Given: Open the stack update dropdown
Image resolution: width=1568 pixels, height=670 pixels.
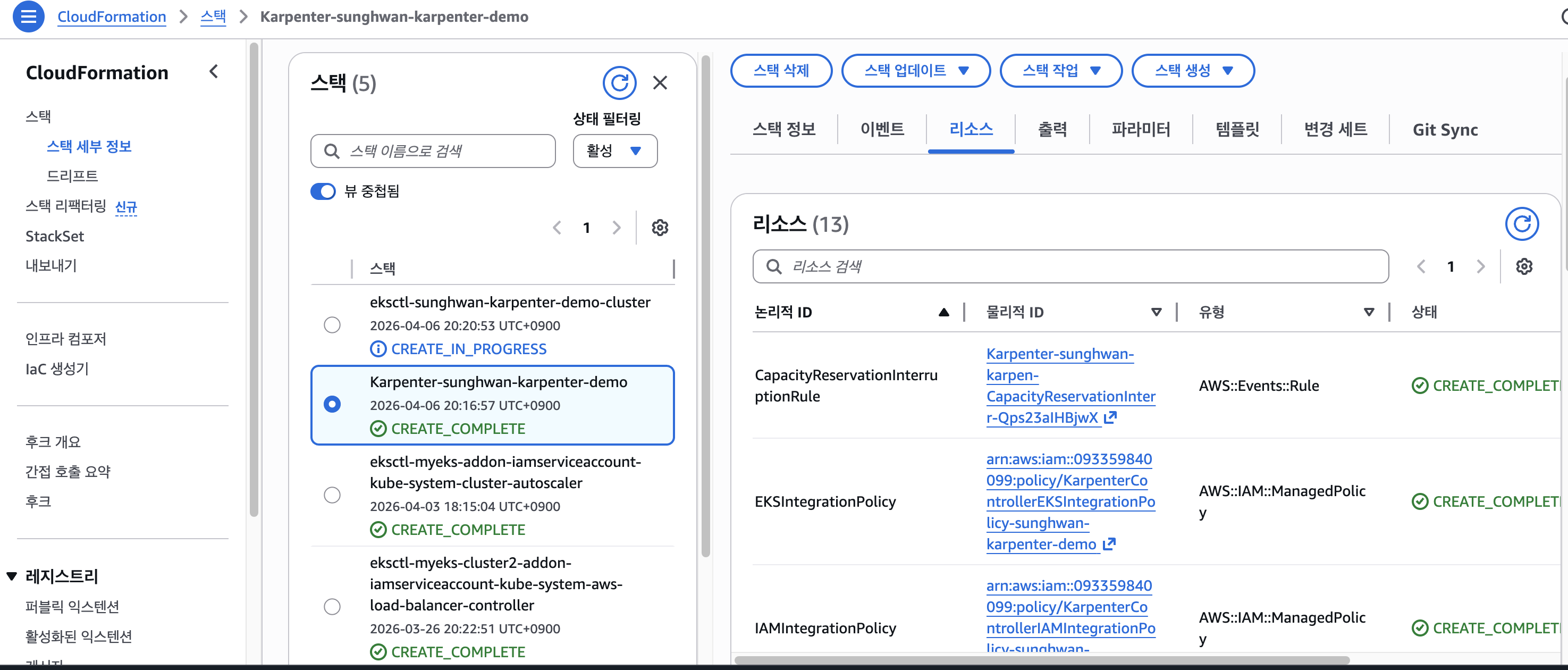Looking at the screenshot, I should pos(915,71).
